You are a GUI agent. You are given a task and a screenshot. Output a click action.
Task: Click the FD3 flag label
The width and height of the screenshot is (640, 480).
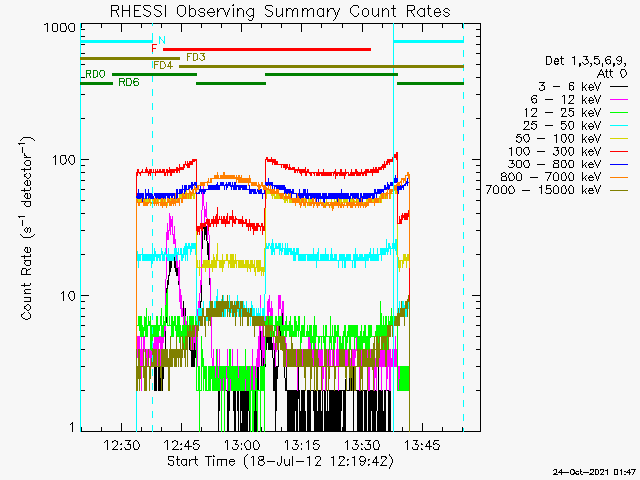click(196, 57)
